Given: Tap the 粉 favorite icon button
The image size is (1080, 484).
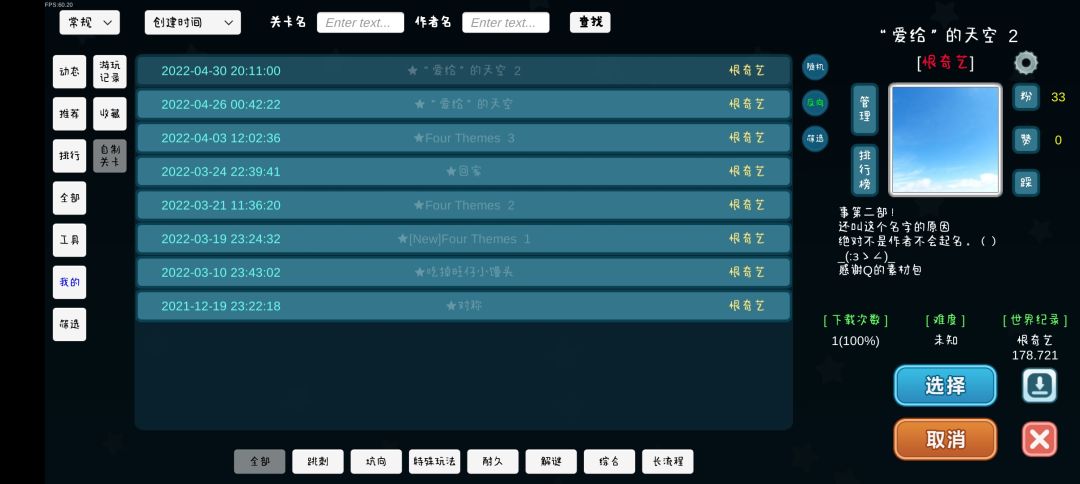Looking at the screenshot, I should [1026, 97].
